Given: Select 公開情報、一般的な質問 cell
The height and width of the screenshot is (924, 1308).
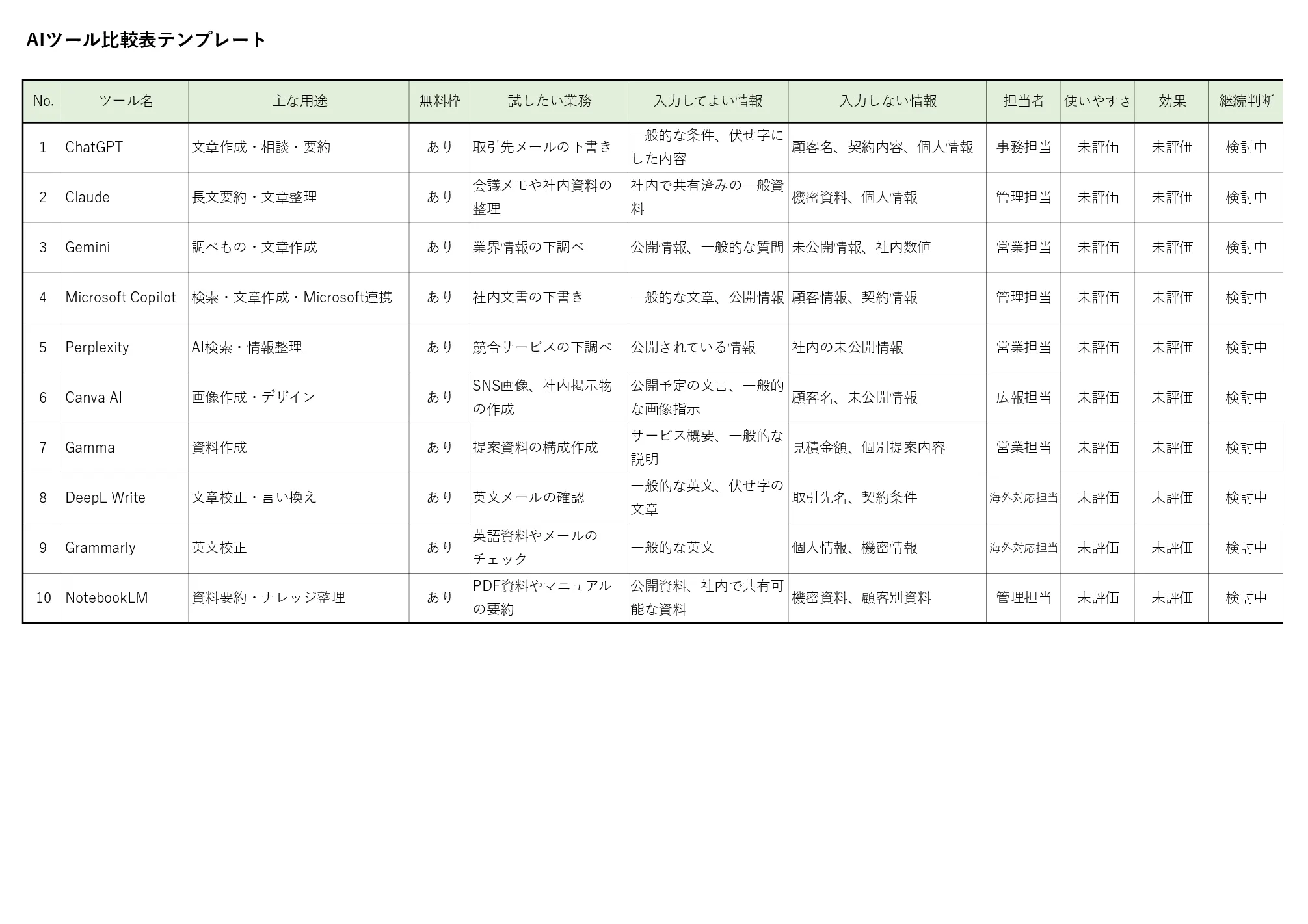Looking at the screenshot, I should coord(708,248).
